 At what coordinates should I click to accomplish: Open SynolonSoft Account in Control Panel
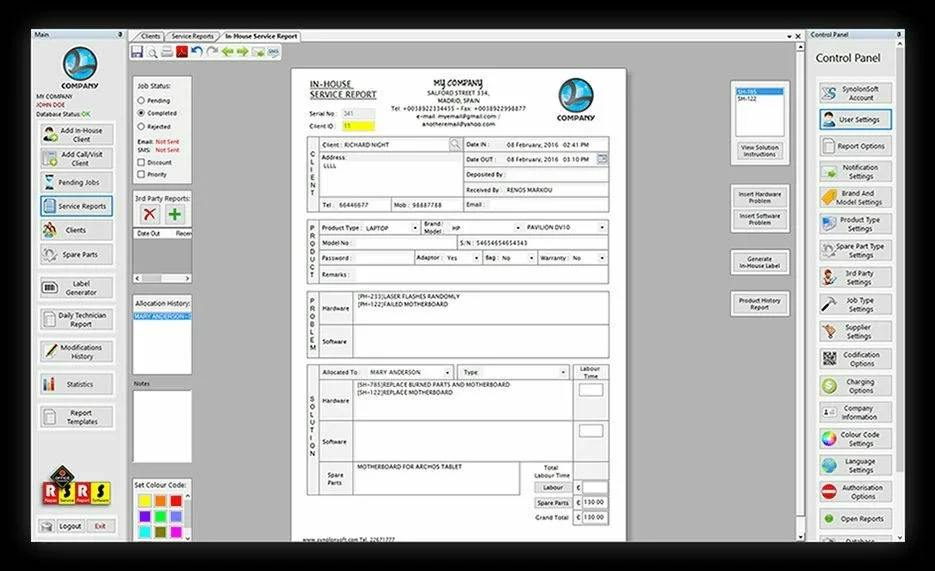(856, 93)
